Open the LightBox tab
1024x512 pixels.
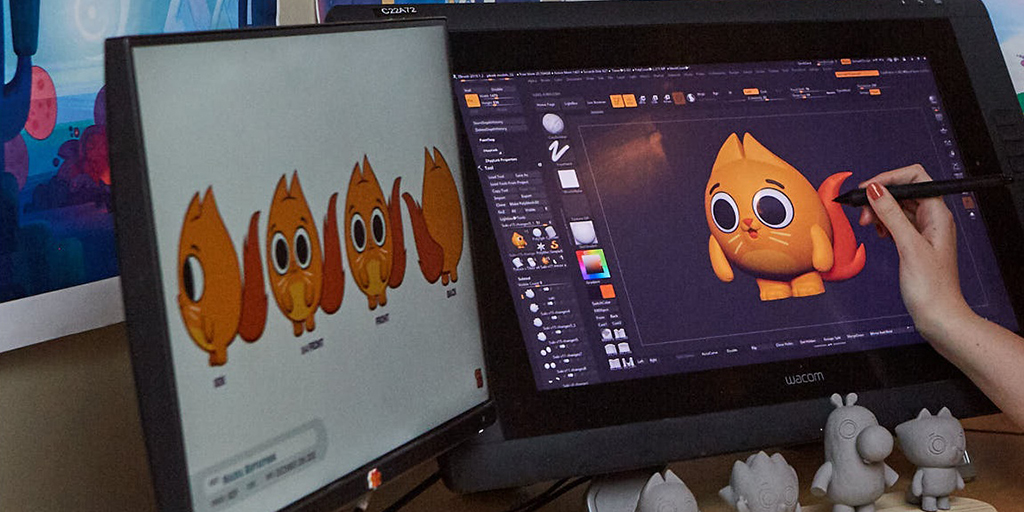571,102
